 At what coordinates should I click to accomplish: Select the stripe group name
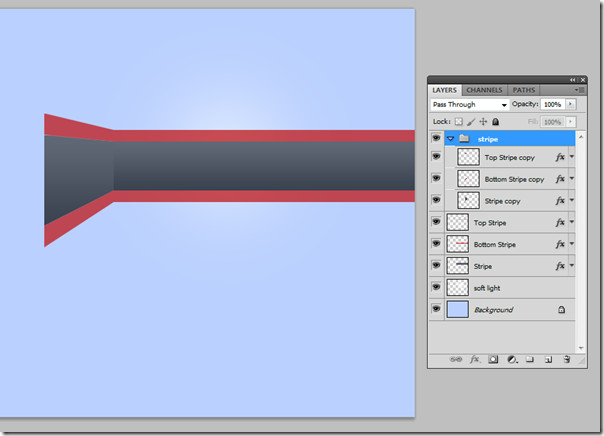pos(488,139)
